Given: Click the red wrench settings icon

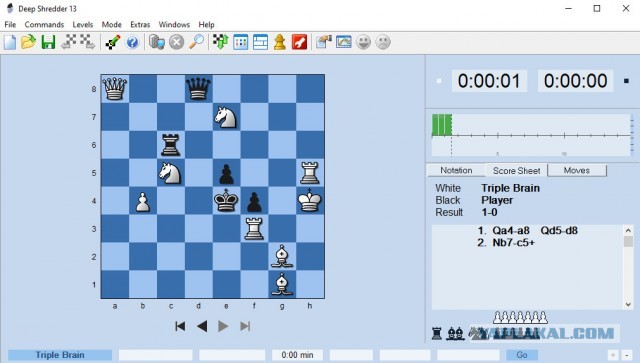Looking at the screenshot, I should 299,42.
